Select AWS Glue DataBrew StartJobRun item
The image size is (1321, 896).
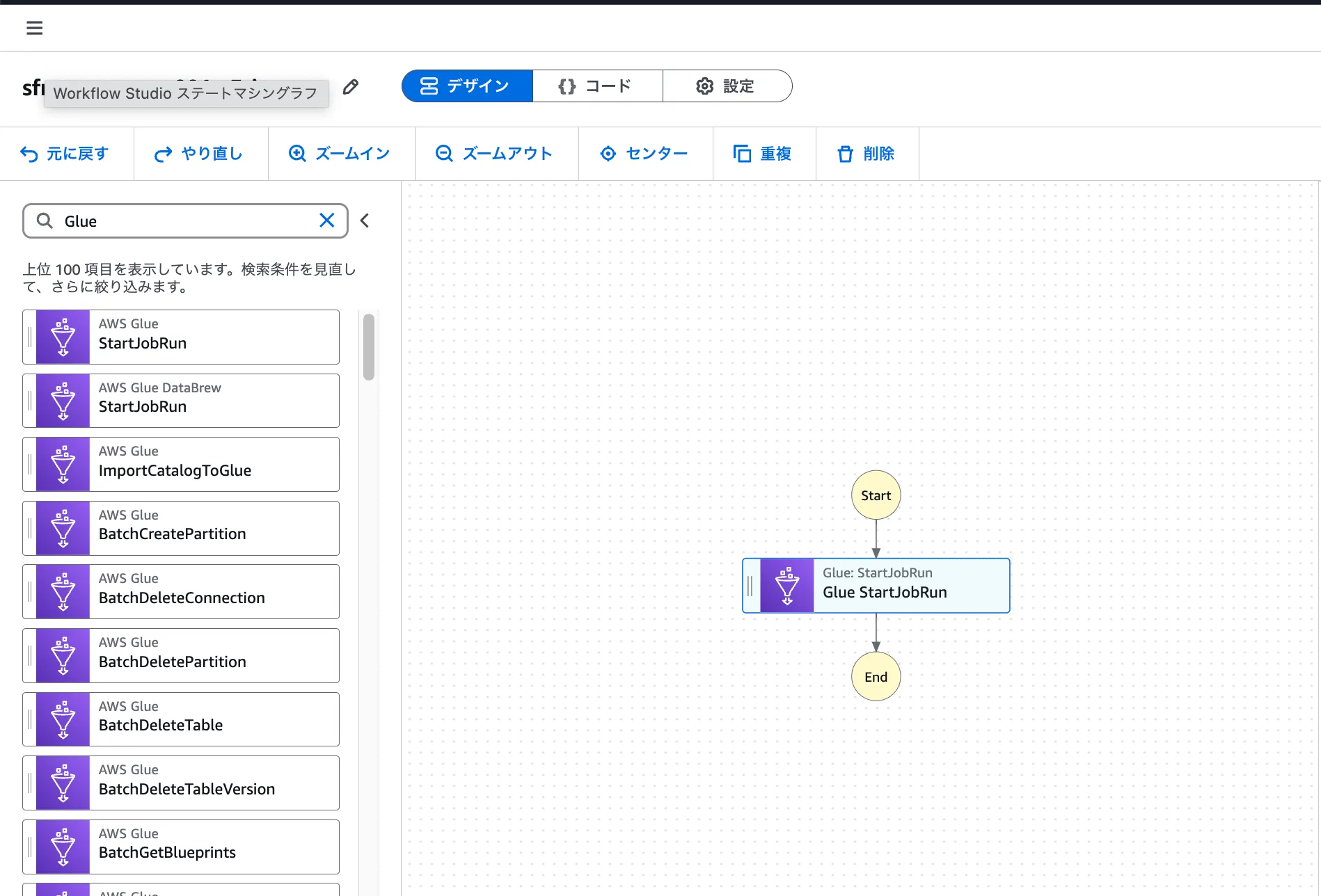click(181, 401)
